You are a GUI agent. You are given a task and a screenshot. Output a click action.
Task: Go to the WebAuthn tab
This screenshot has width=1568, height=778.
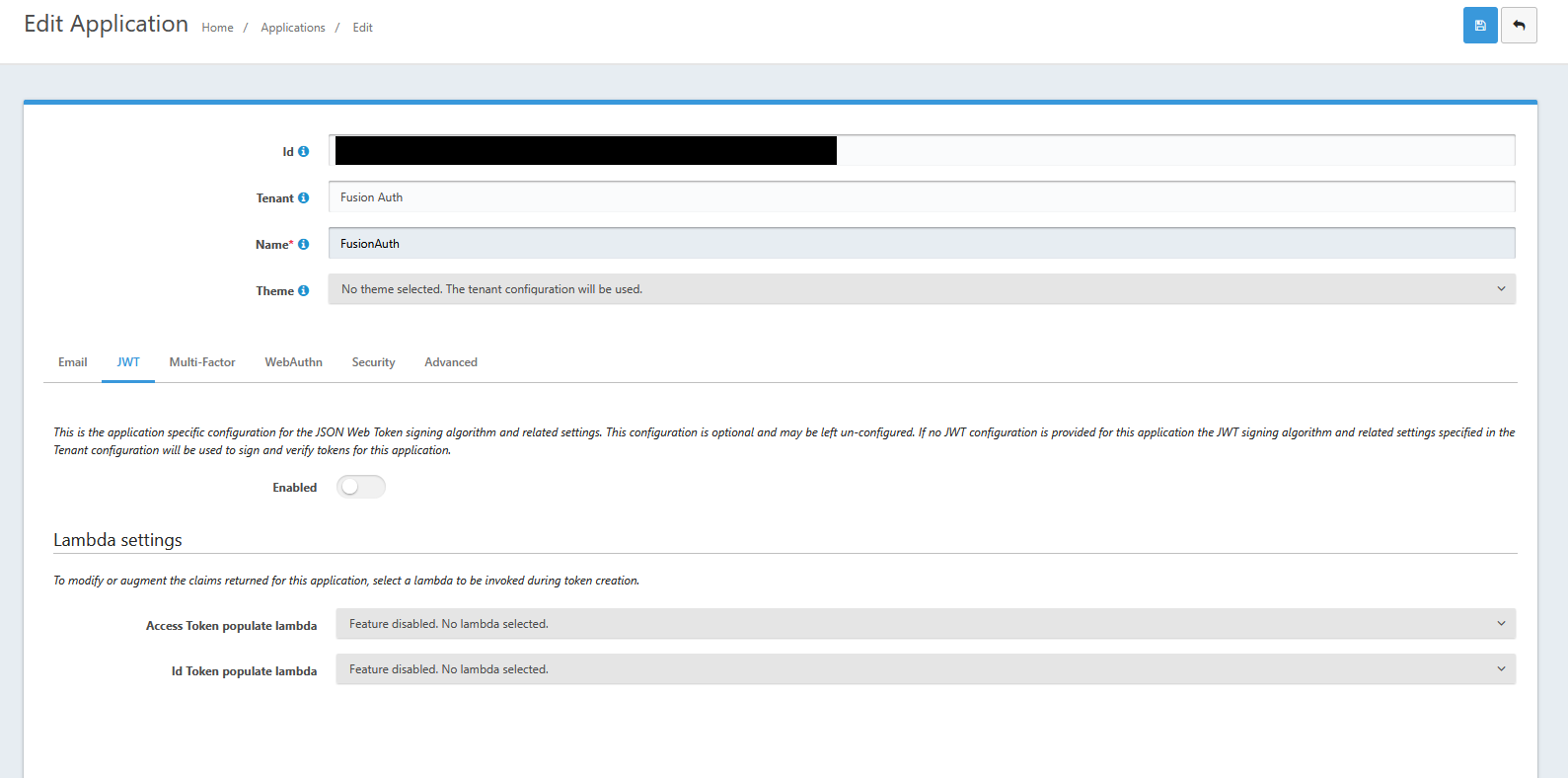(x=294, y=362)
